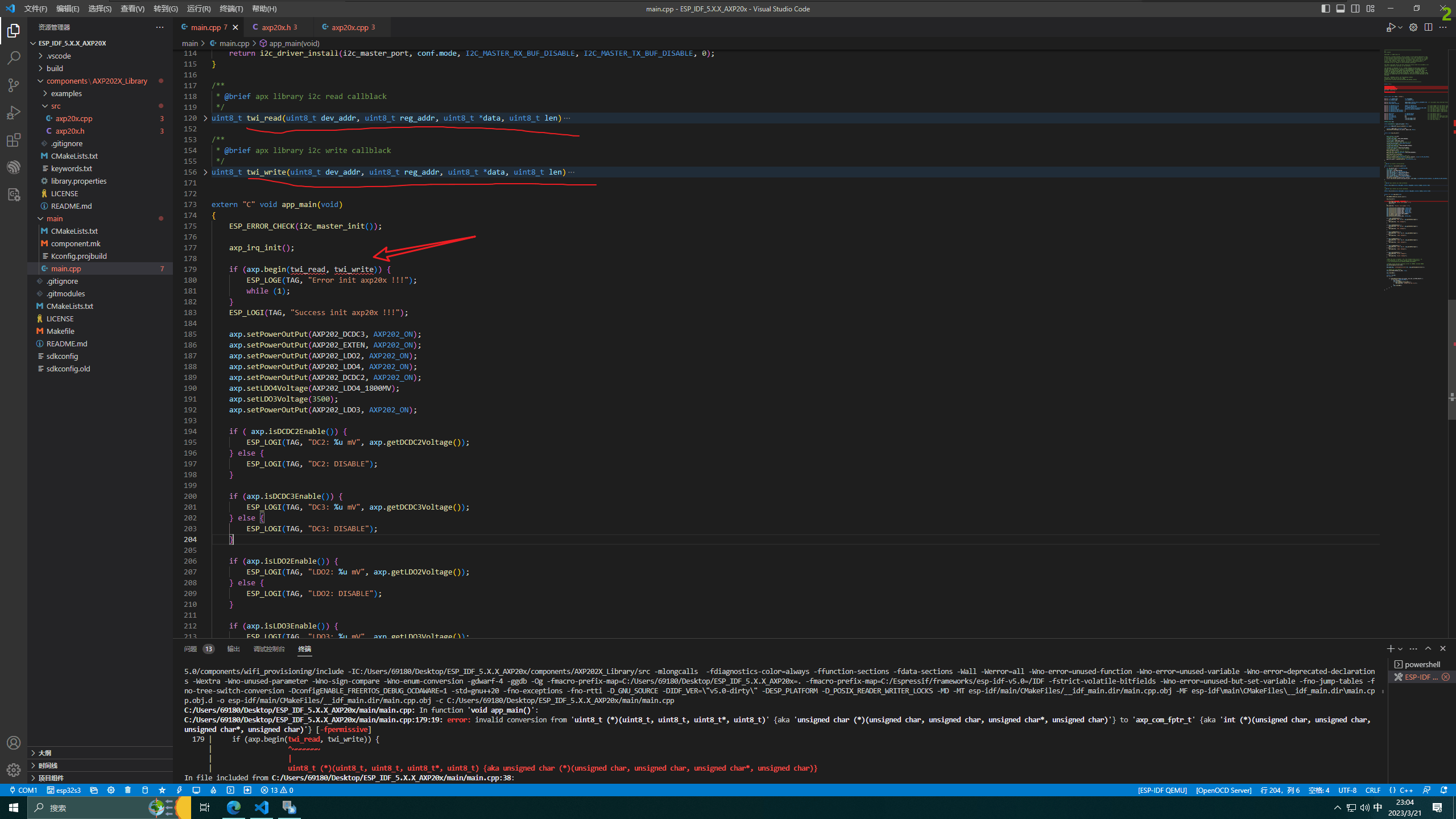Collapse the src folder in Explorer
Screen dimensions: 1456x819
coord(55,106)
